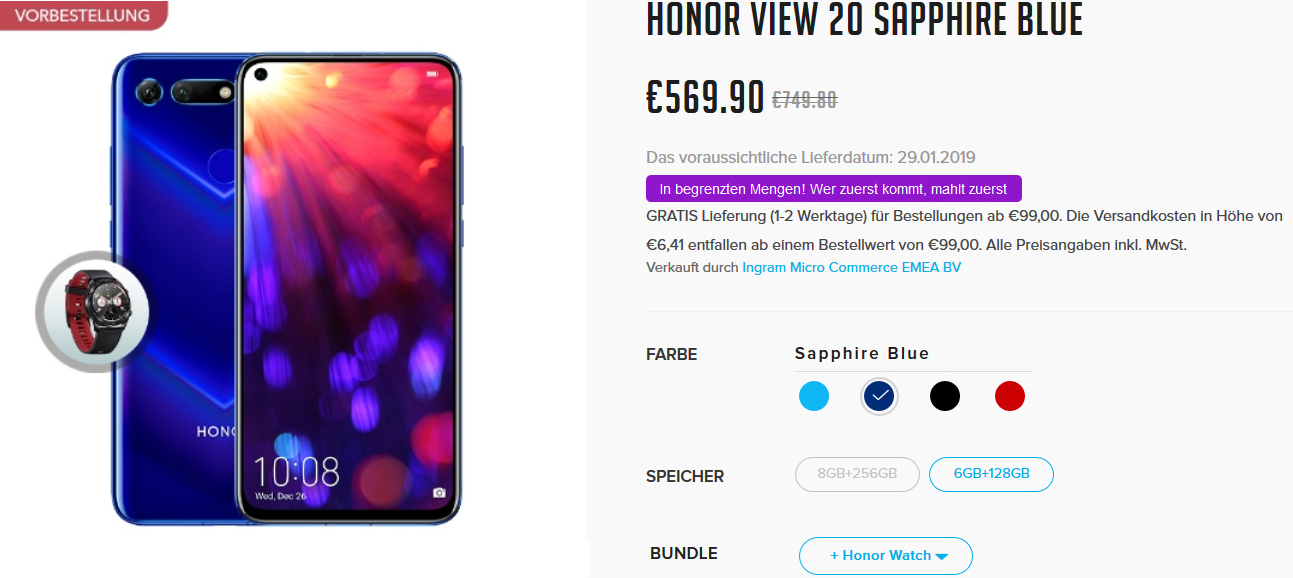Click the Honor View 20 Sapphire Blue title
This screenshot has width=1293, height=578.
[864, 20]
